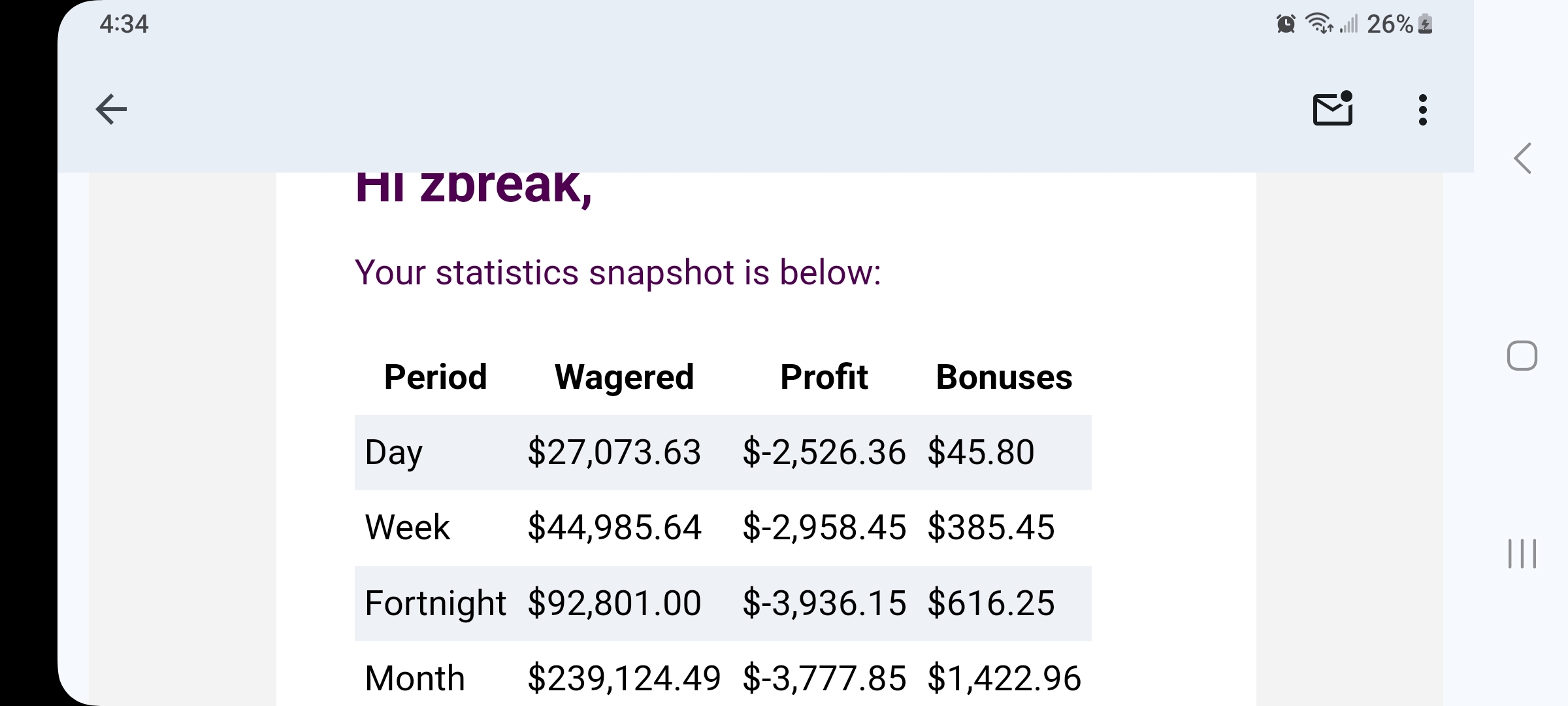The height and width of the screenshot is (706, 1568).
Task: Select the Day row label
Action: (394, 453)
